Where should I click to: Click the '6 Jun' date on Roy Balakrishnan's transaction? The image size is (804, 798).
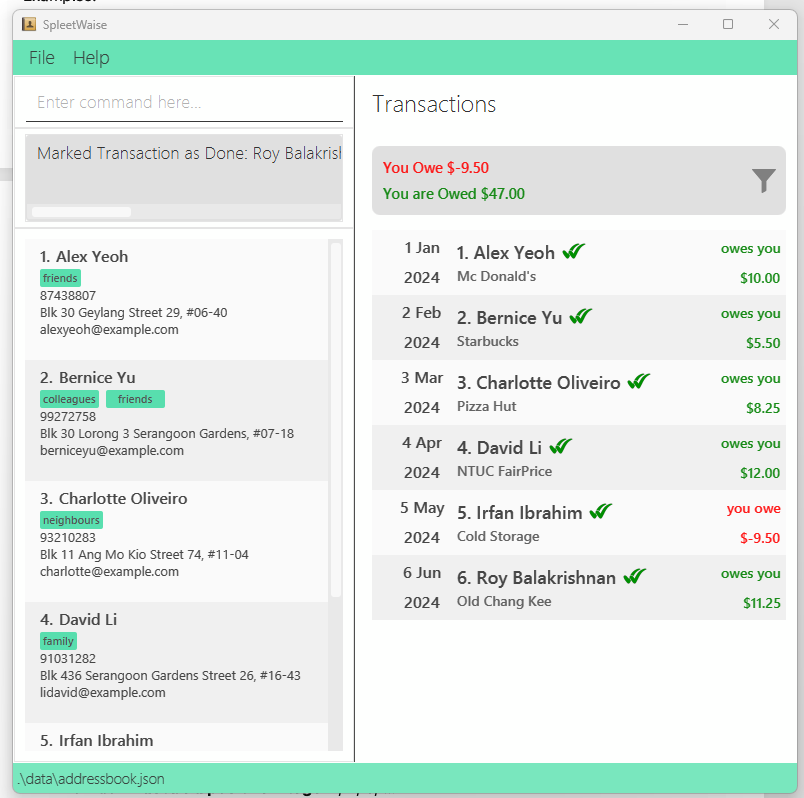(421, 573)
